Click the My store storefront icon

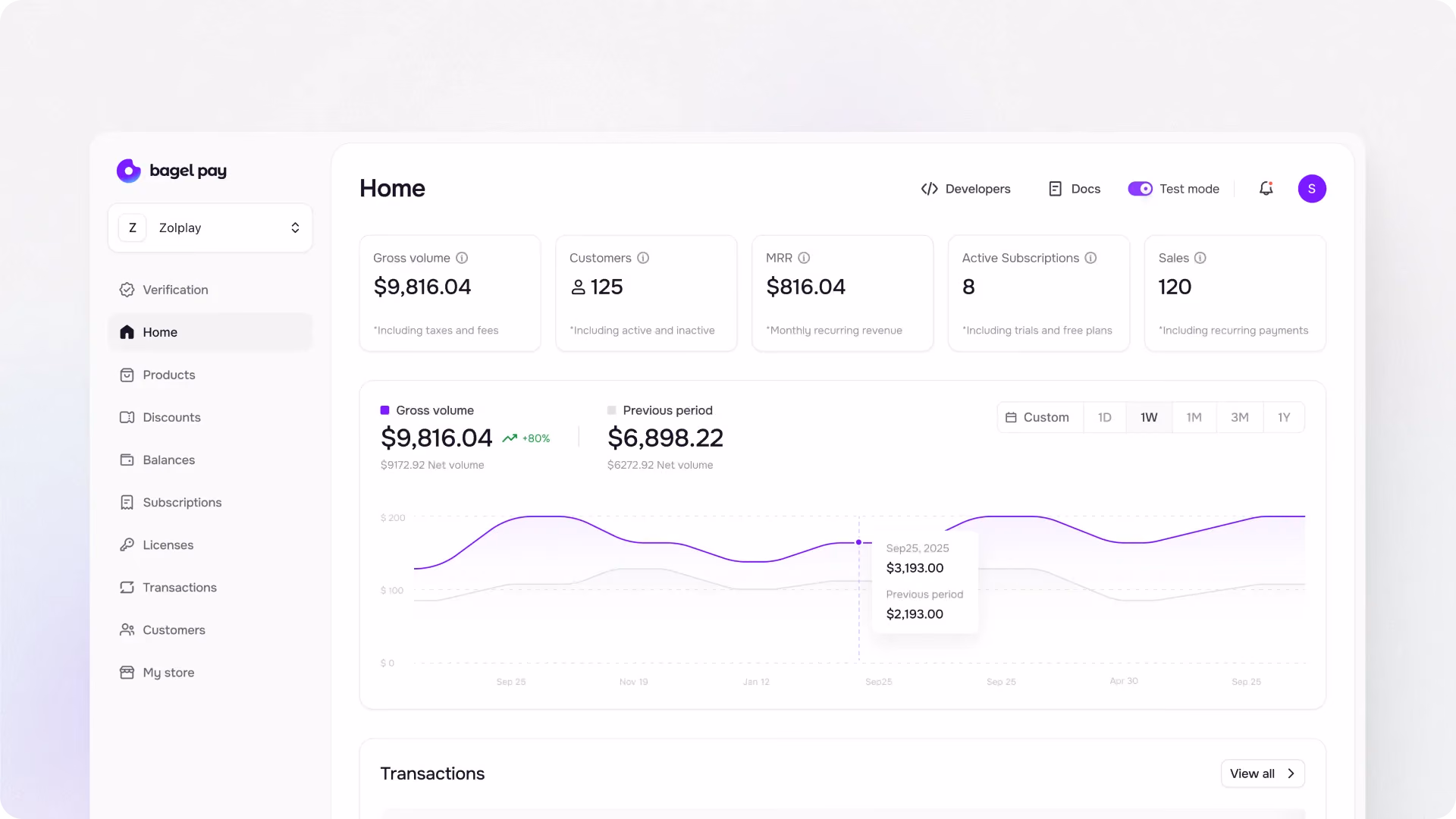click(127, 672)
